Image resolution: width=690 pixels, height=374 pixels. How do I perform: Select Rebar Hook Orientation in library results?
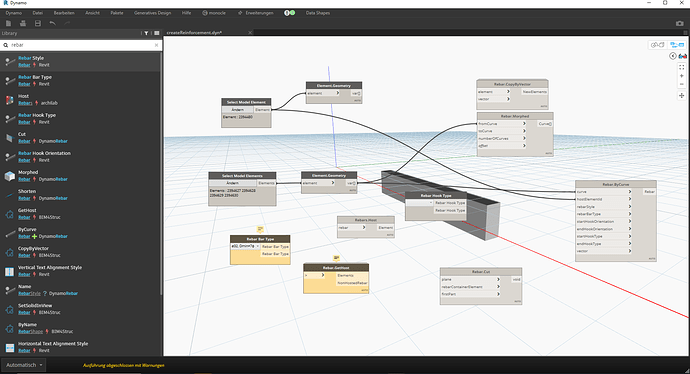pyautogui.click(x=44, y=153)
